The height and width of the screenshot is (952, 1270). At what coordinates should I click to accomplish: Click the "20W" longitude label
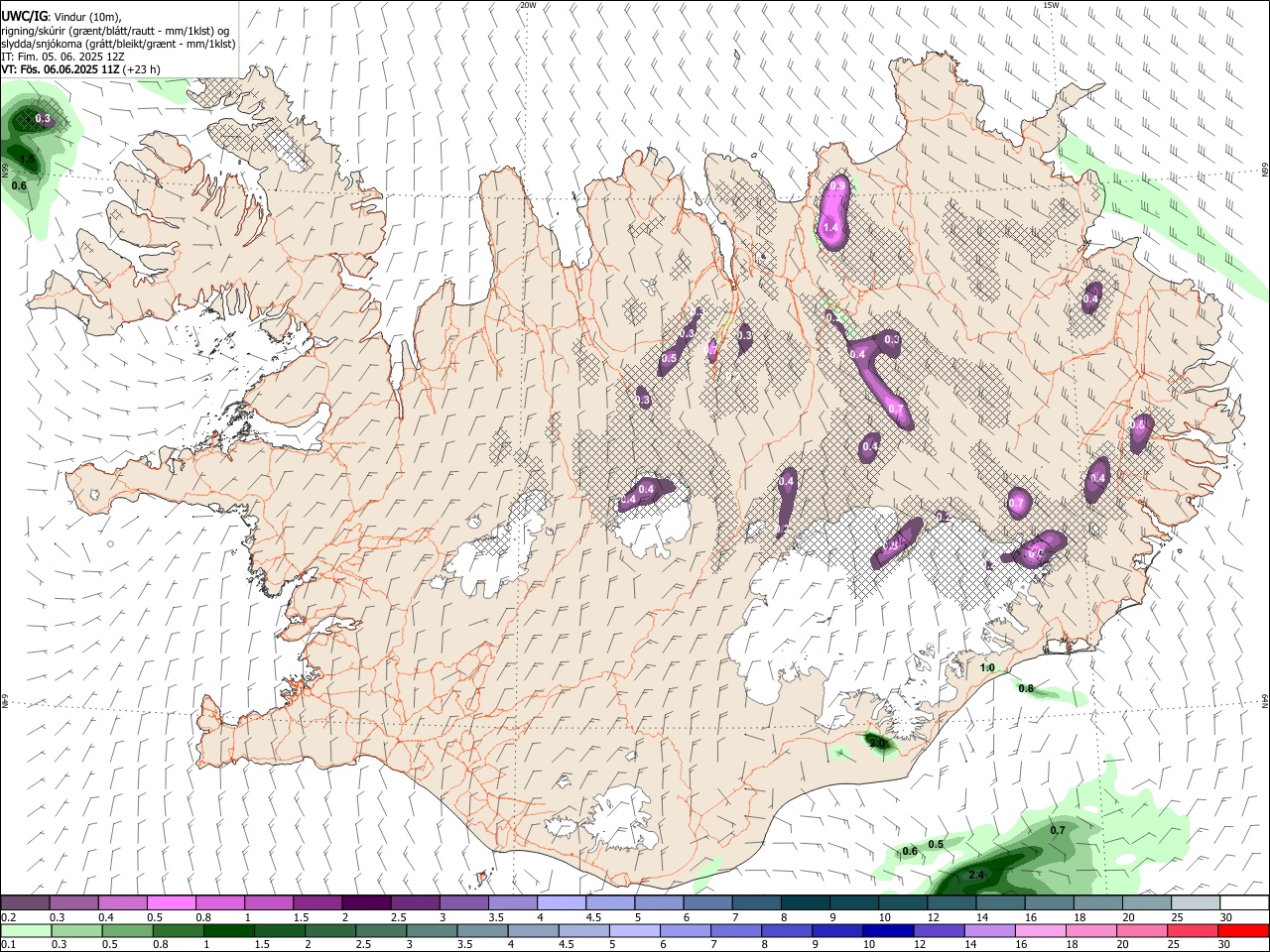528,5
